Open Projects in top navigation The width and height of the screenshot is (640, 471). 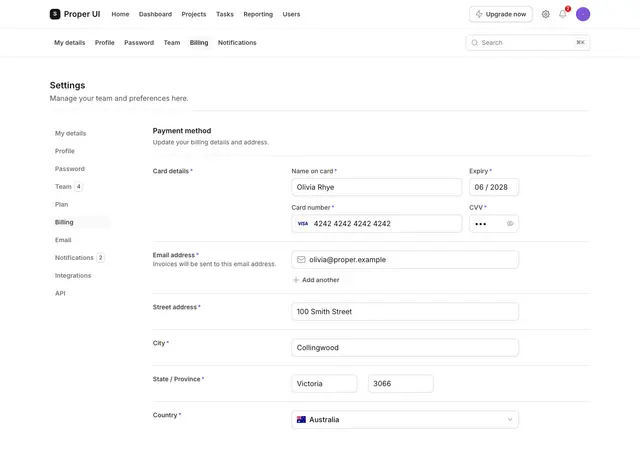[x=194, y=14]
